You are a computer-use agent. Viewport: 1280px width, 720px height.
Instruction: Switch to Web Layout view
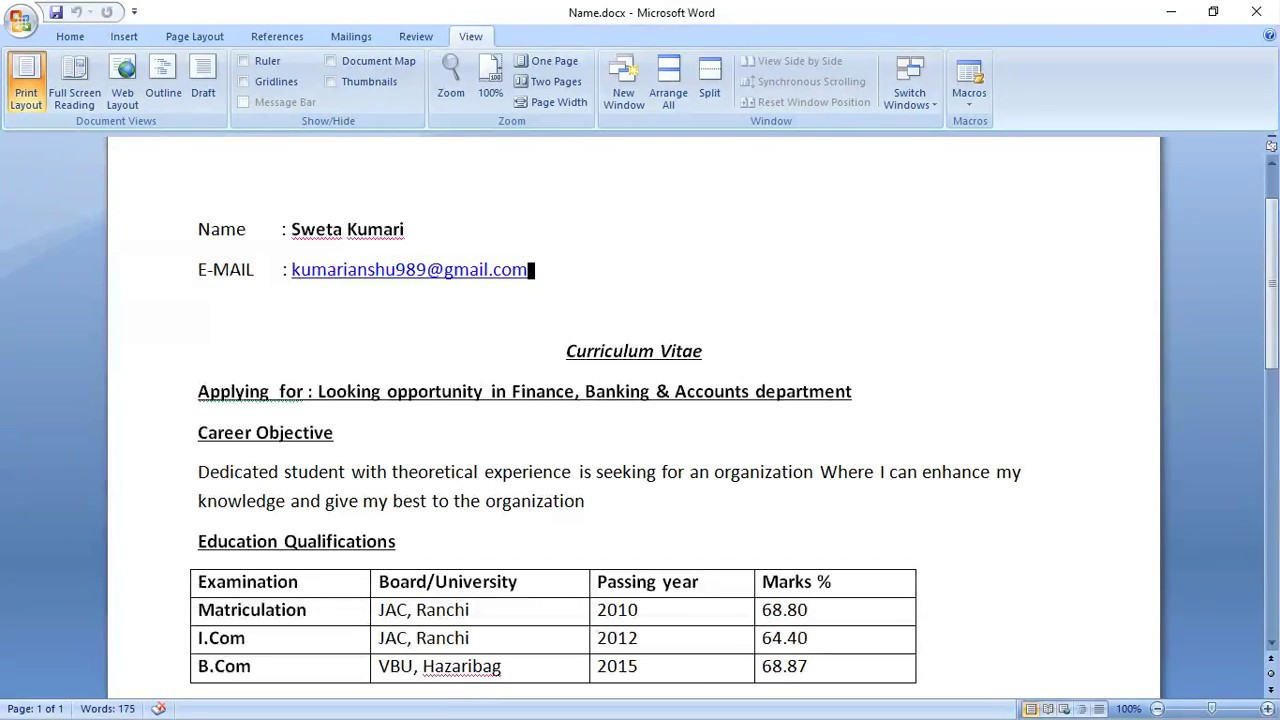pyautogui.click(x=122, y=81)
